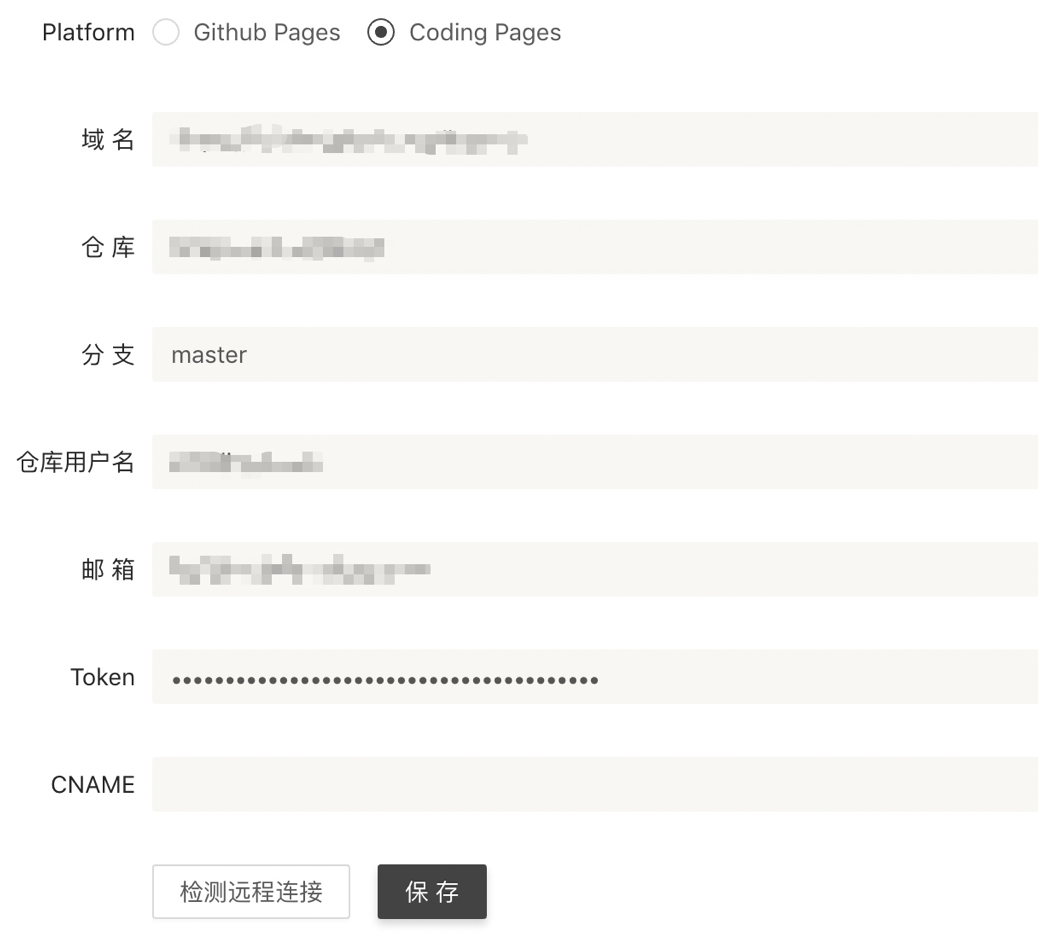Click the Token label
The height and width of the screenshot is (938, 1038).
102,677
